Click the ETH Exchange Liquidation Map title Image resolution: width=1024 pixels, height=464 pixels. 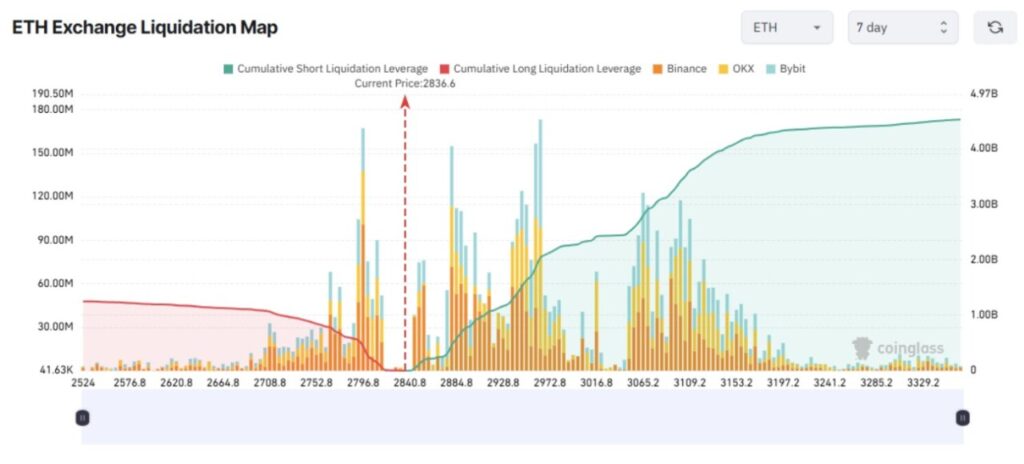point(145,28)
